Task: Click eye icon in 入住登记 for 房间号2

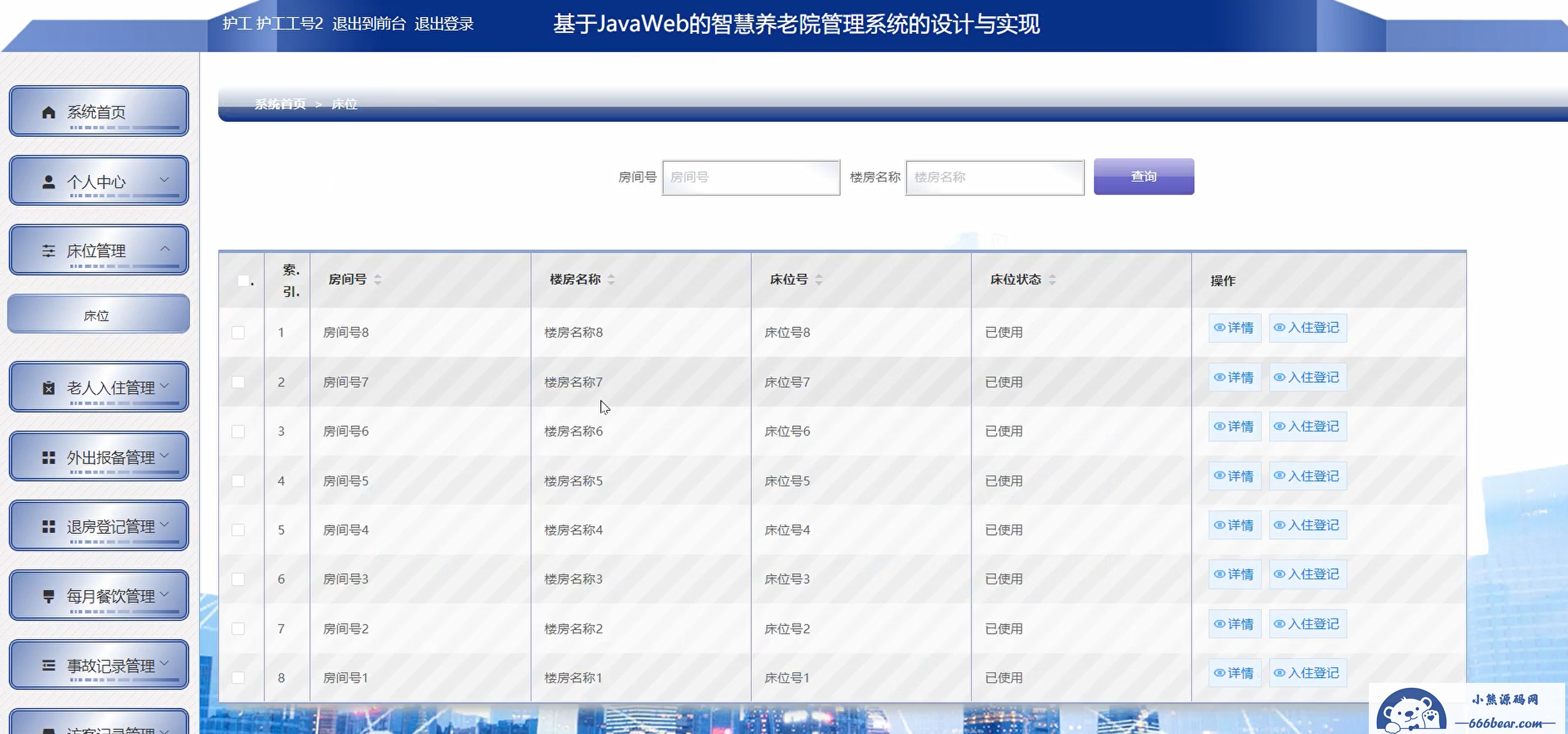Action: coord(1279,624)
